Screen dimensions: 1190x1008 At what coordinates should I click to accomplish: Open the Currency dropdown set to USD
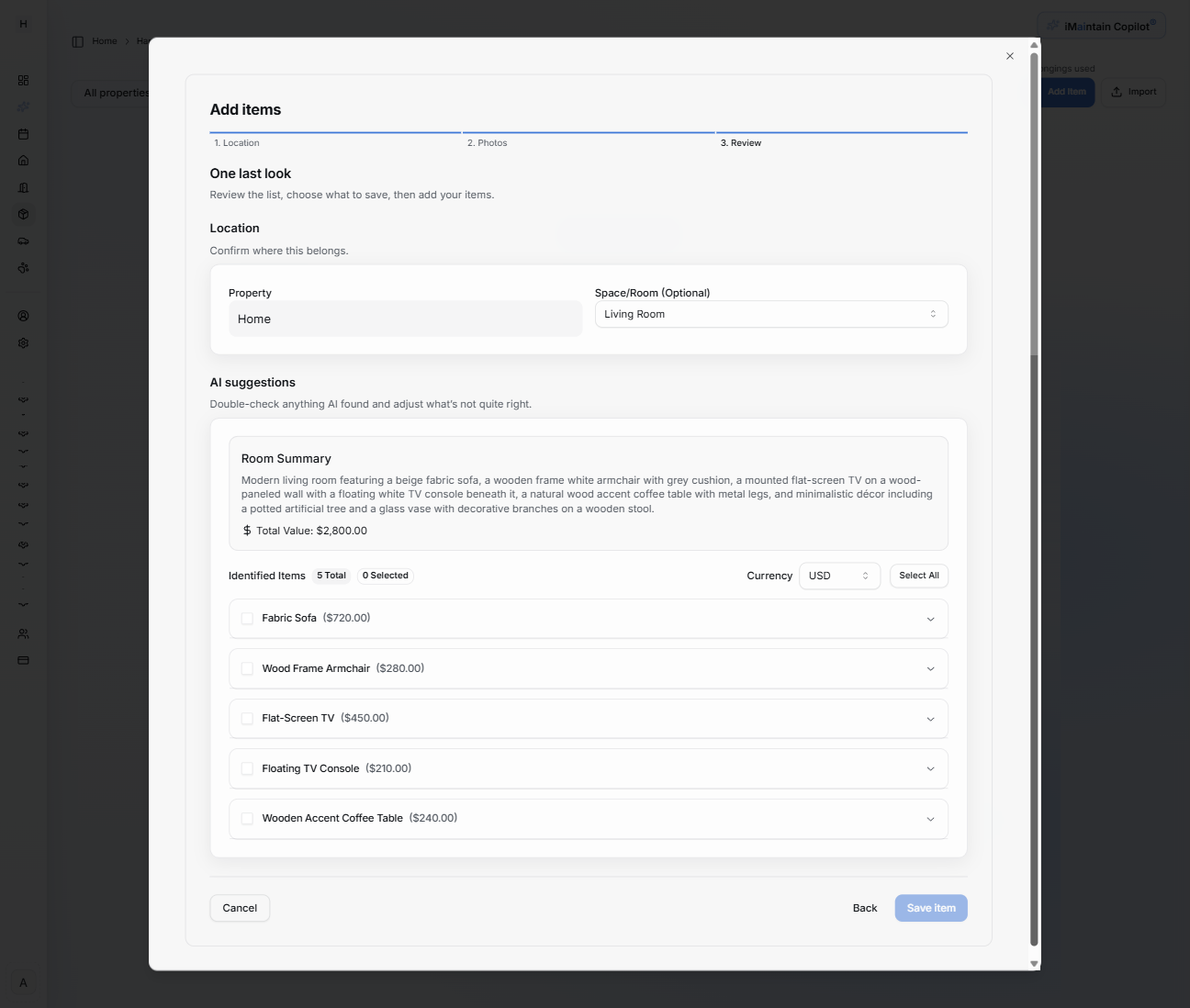(x=839, y=576)
